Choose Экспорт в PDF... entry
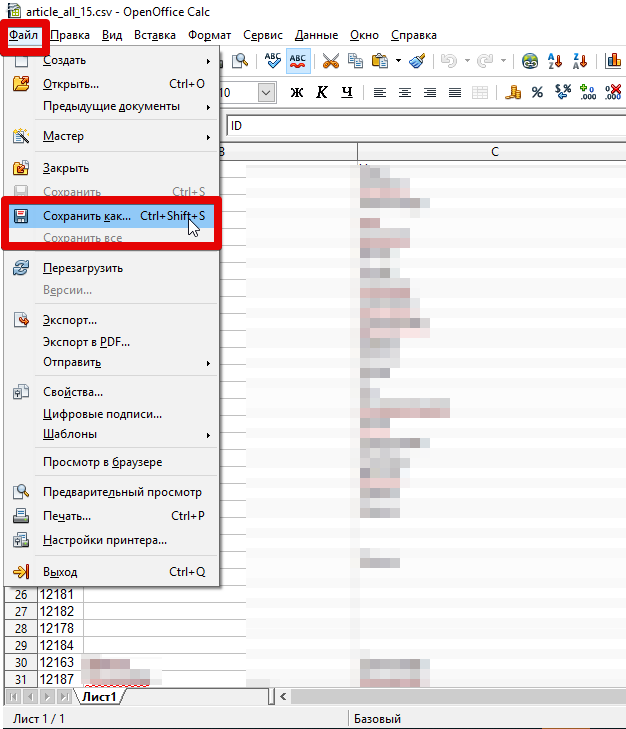The image size is (626, 729). (x=112, y=342)
